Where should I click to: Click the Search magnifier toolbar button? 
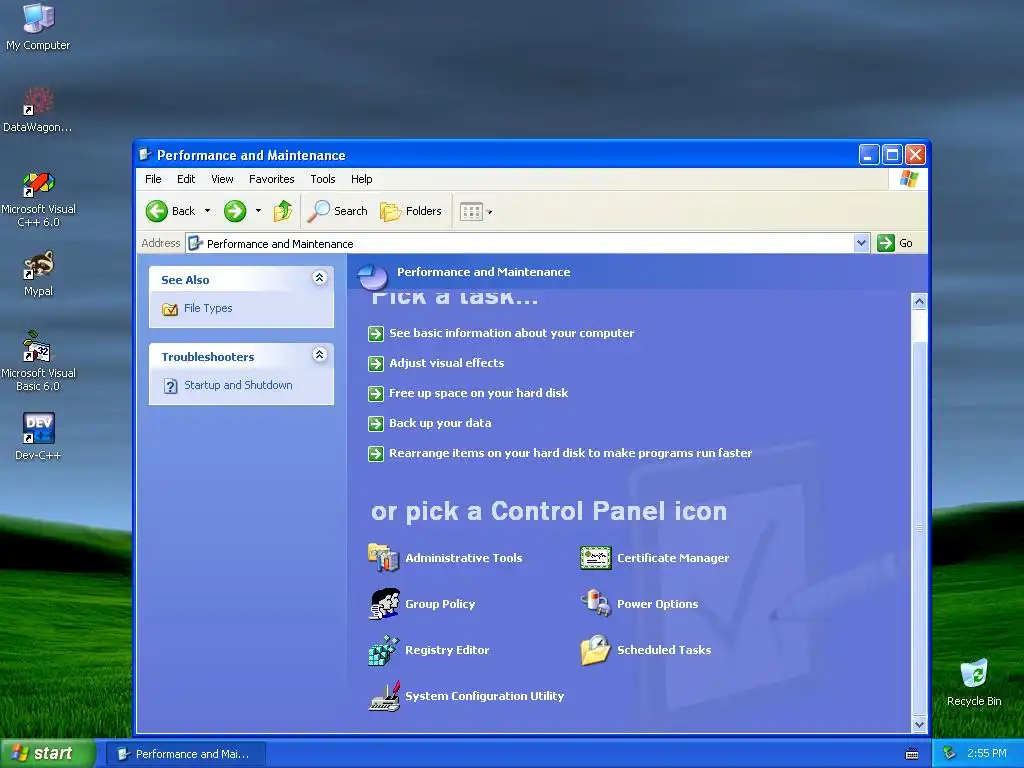click(338, 211)
